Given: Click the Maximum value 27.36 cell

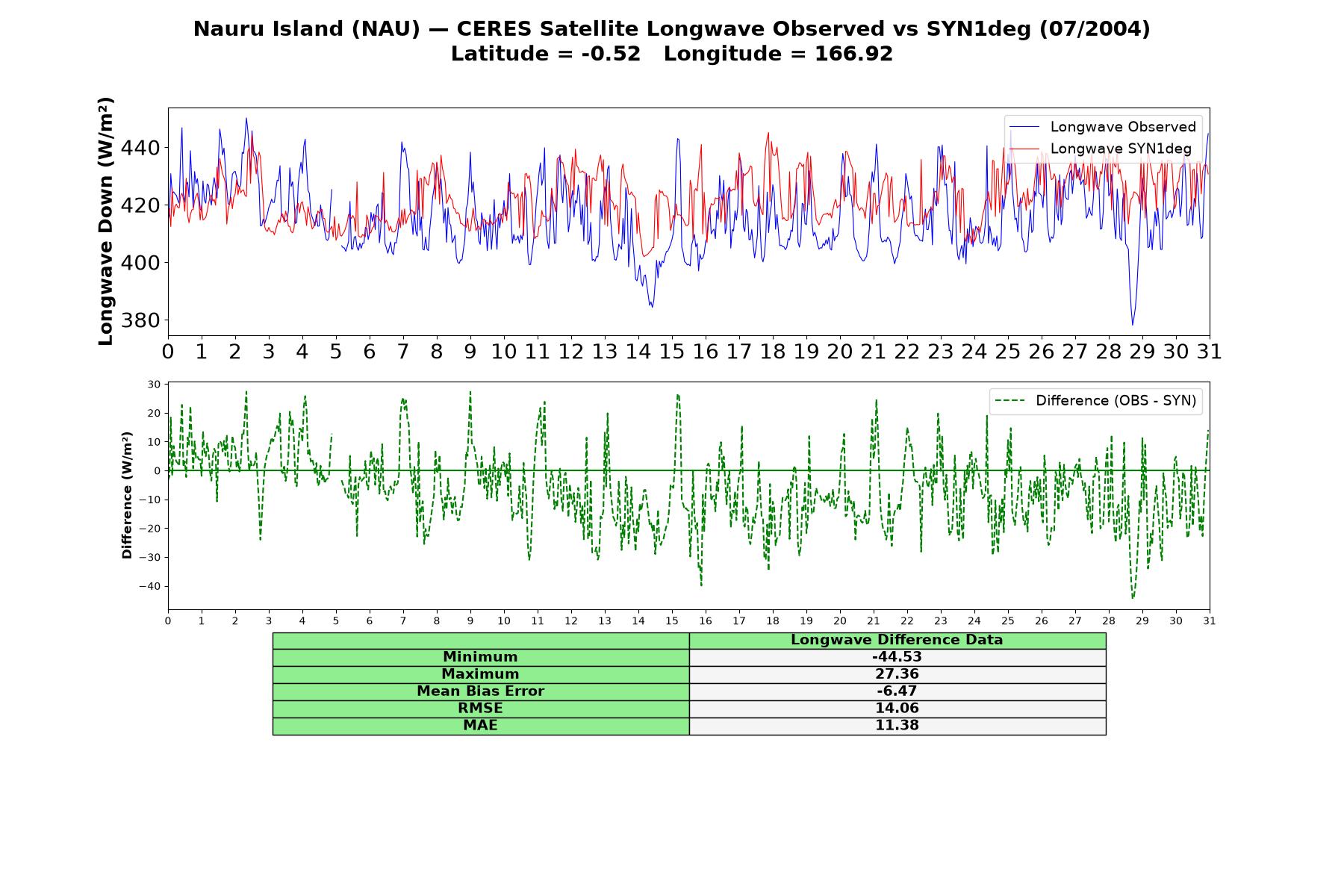Looking at the screenshot, I should pos(897,674).
